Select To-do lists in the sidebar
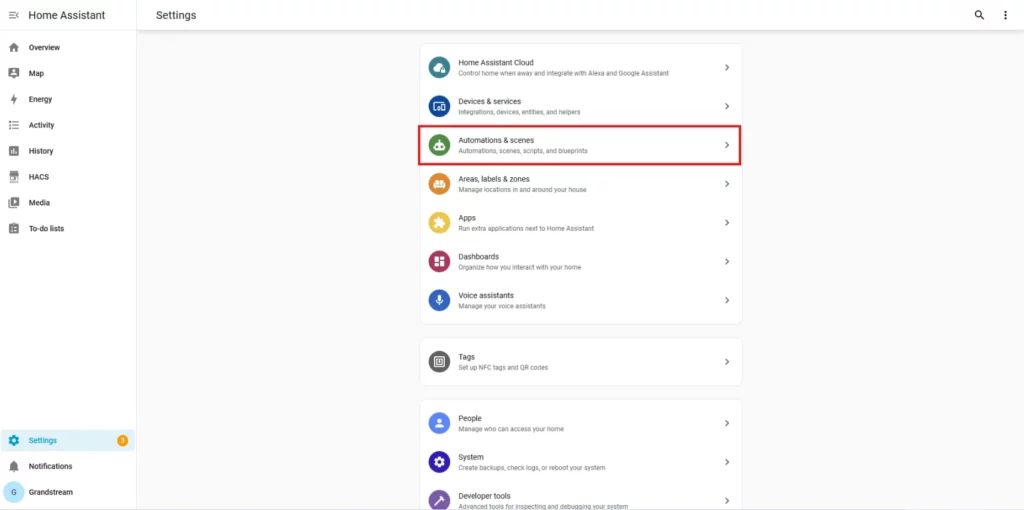Viewport: 1024px width, 510px height. 68,229
